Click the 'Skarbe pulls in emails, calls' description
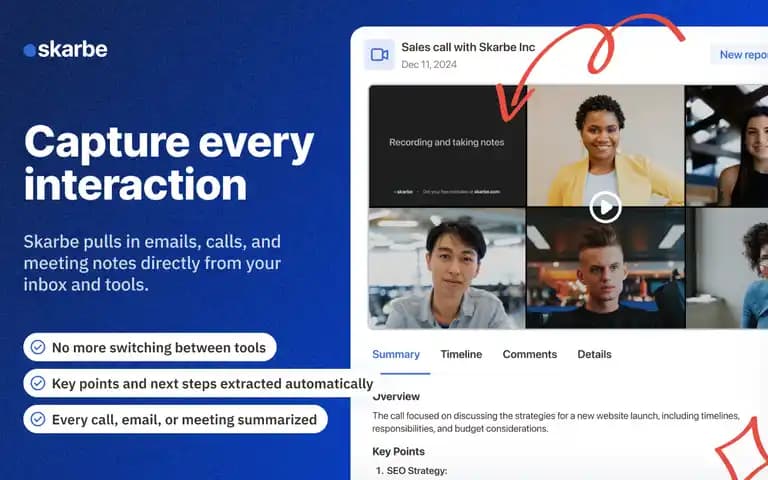The height and width of the screenshot is (480, 768). pos(152,263)
